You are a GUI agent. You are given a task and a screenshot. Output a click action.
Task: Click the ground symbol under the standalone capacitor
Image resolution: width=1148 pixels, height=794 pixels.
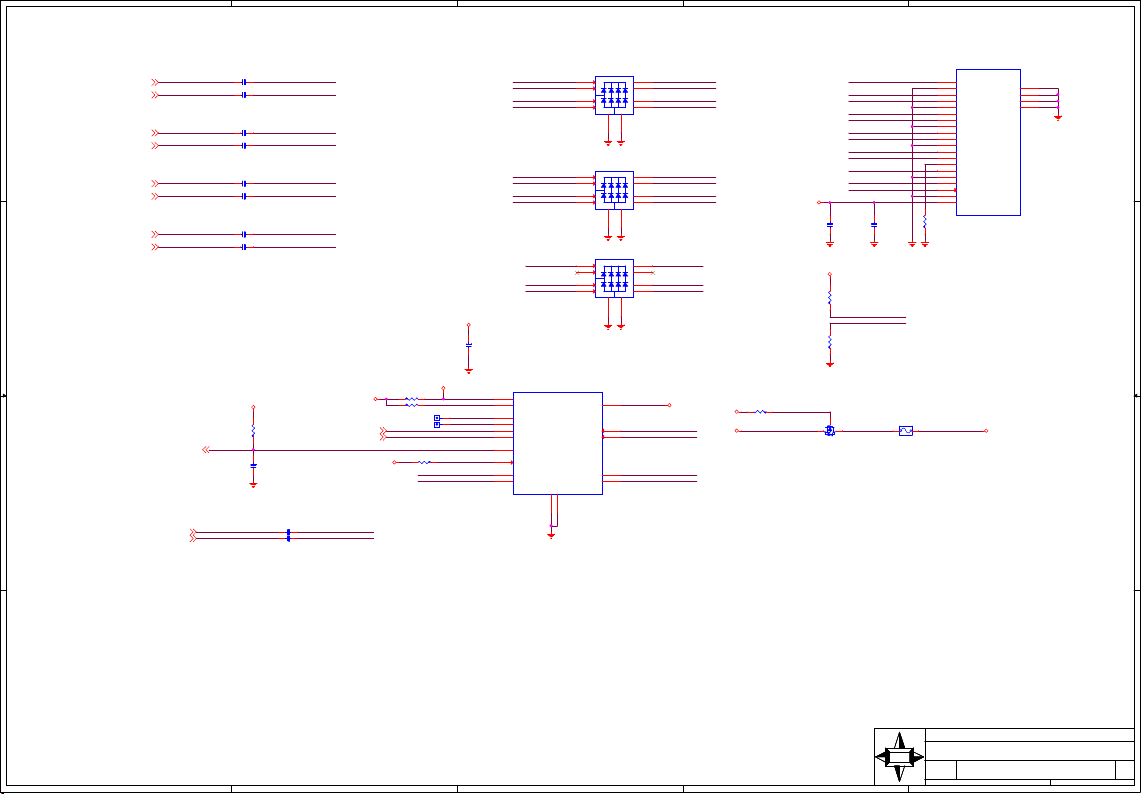(469, 371)
